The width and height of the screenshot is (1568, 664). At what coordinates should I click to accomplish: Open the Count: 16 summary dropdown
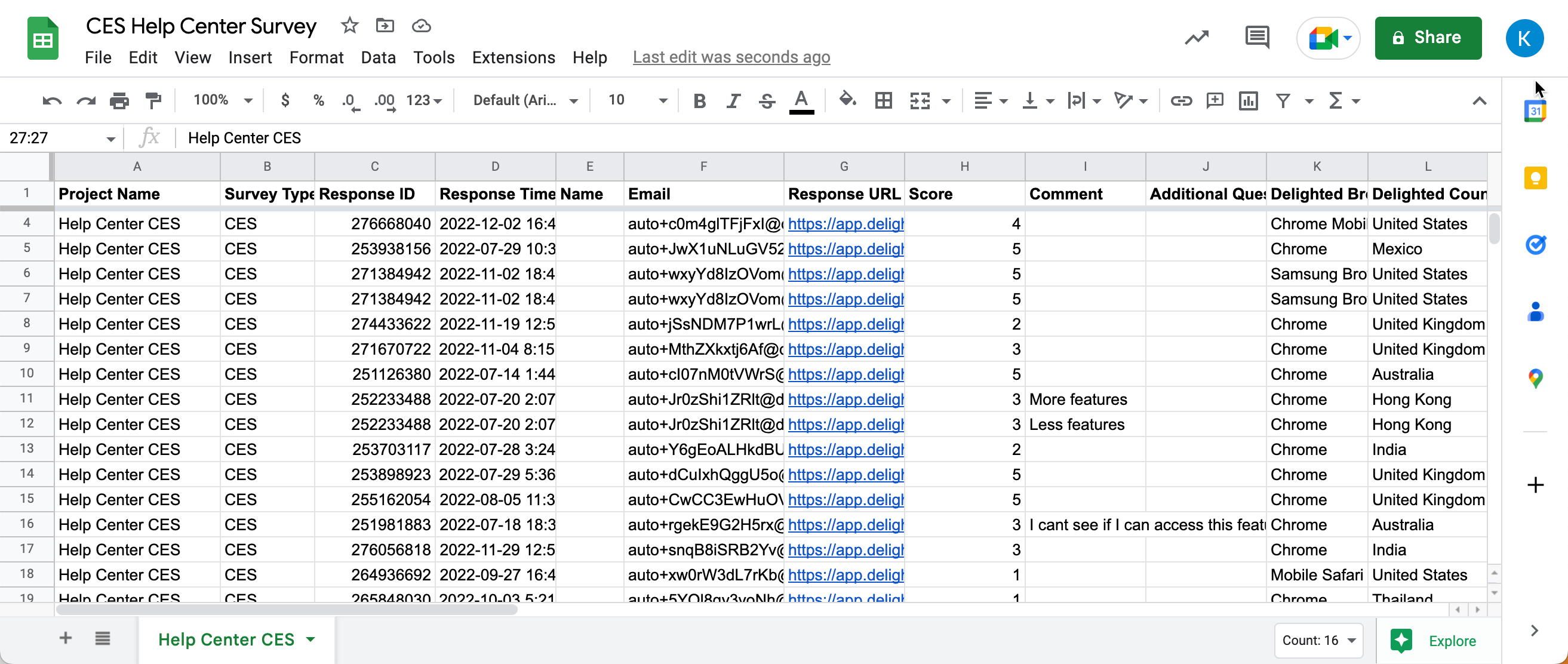click(1318, 640)
